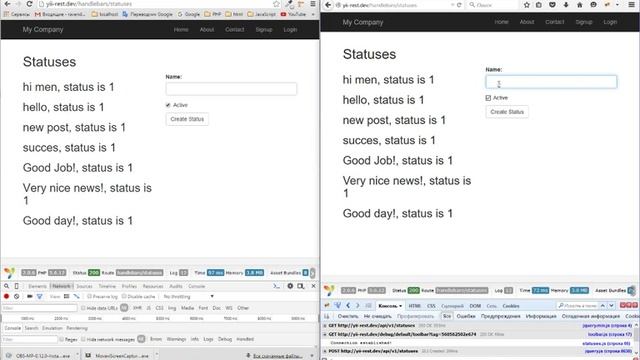Filter network requests by XHR

[x=138, y=308]
